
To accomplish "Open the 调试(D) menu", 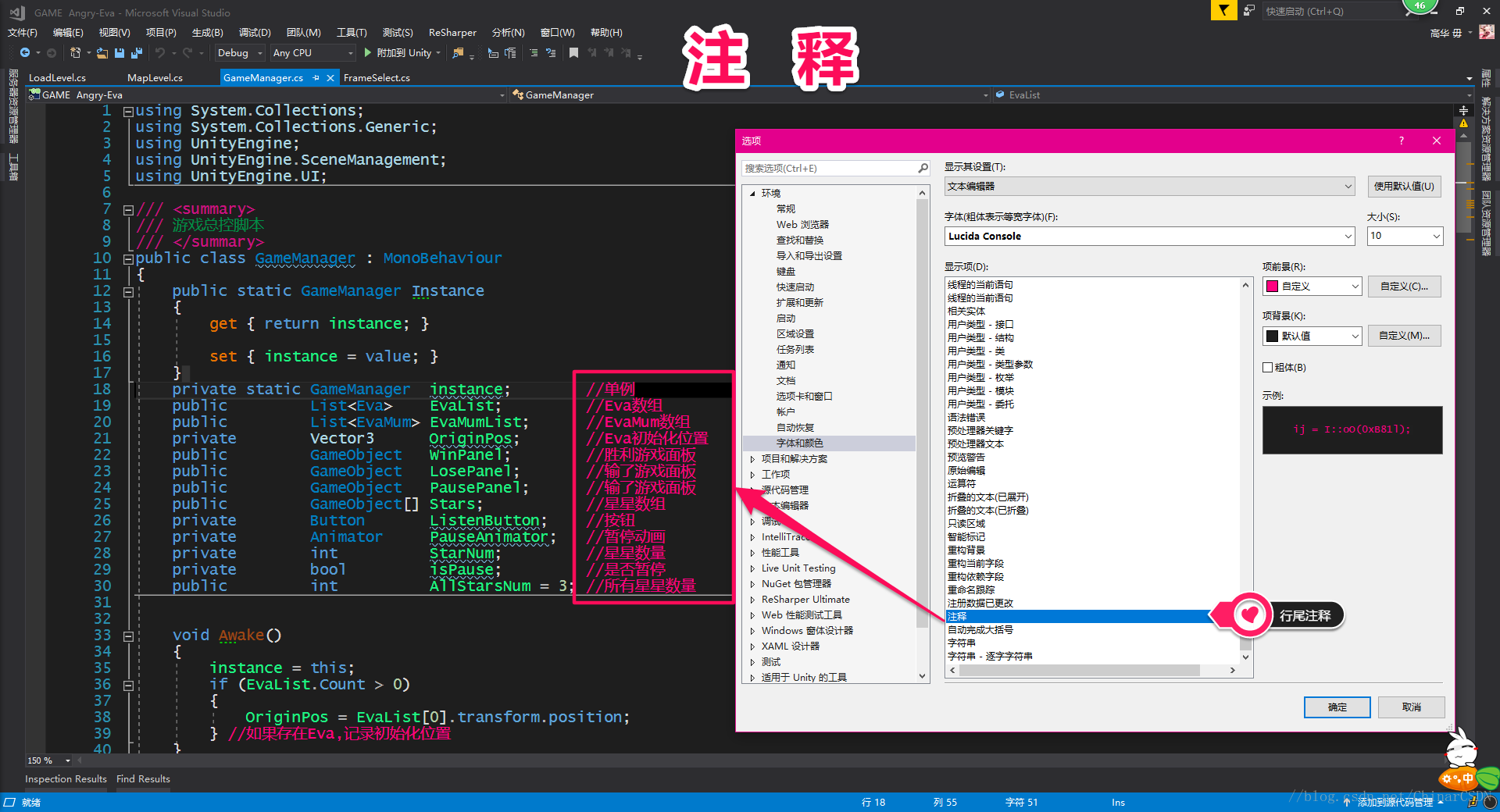I will pos(255,32).
